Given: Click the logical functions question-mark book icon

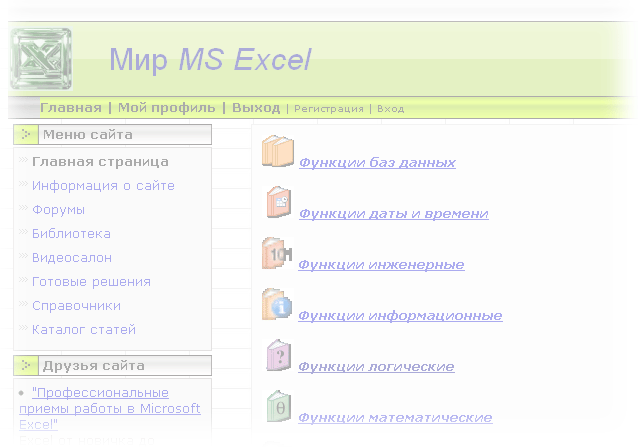Looking at the screenshot, I should point(279,355).
